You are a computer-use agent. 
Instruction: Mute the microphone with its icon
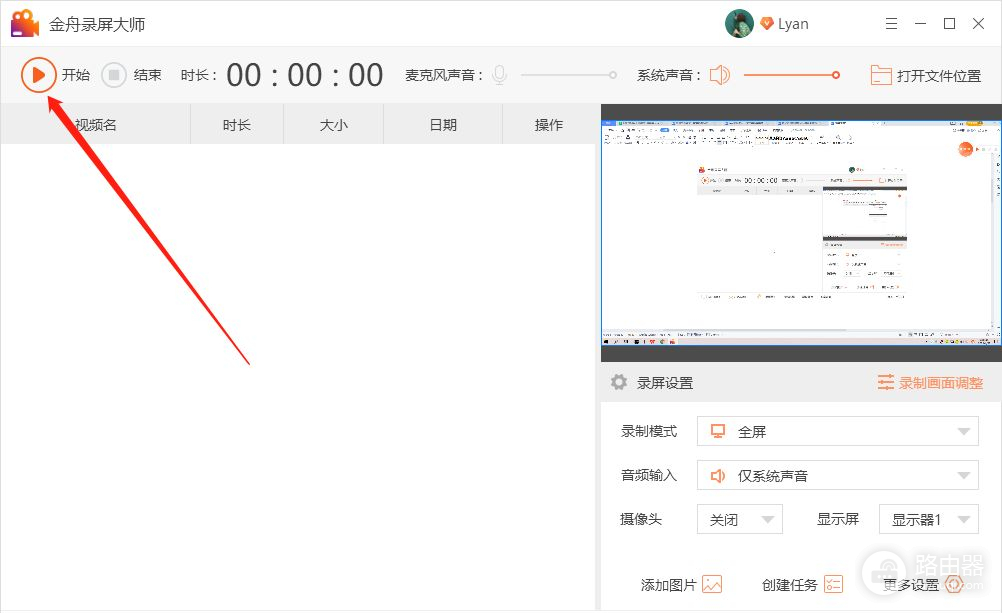(499, 75)
